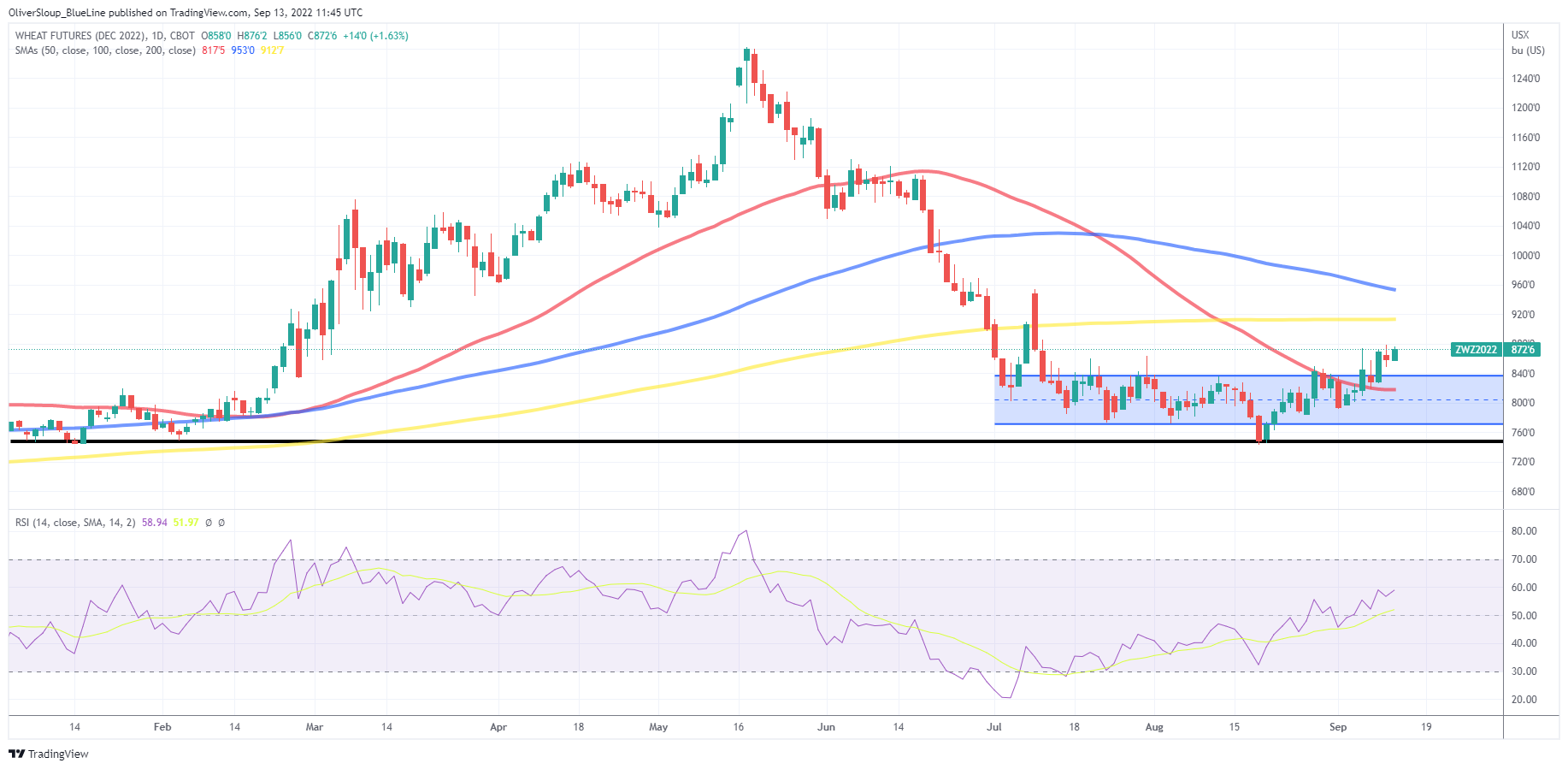
Task: Click the change value +14'0 (+1.63%)
Action: click(375, 36)
